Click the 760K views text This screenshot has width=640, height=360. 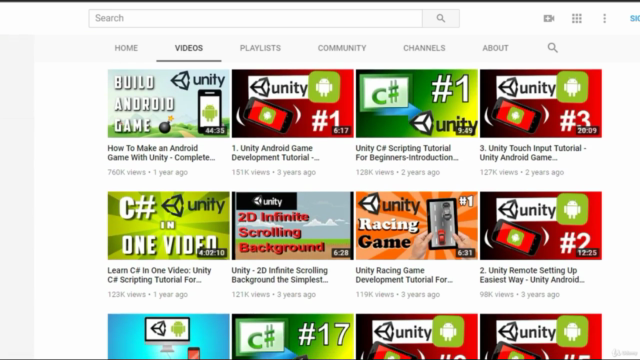(127, 172)
